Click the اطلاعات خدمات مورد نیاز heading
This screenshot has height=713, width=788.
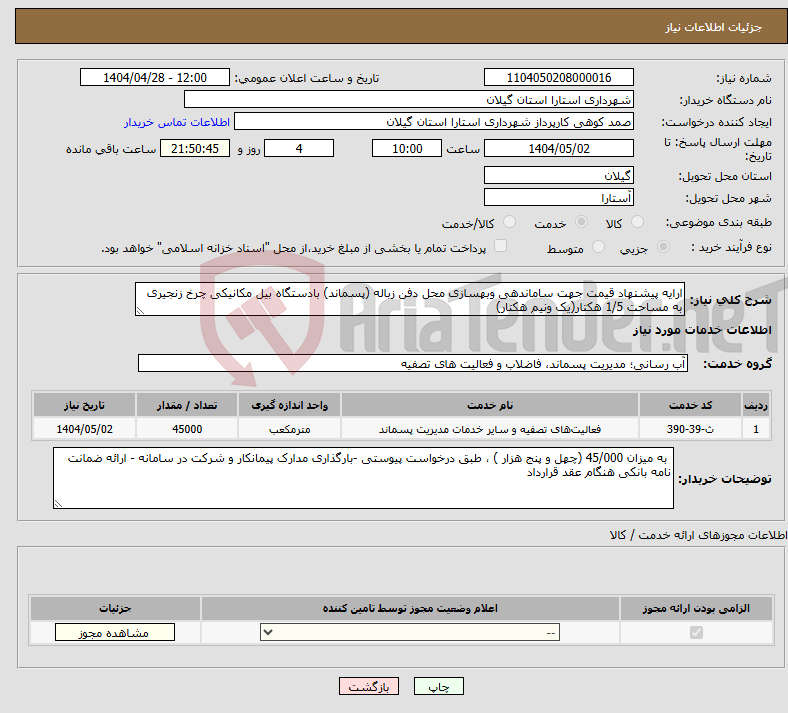pyautogui.click(x=702, y=330)
